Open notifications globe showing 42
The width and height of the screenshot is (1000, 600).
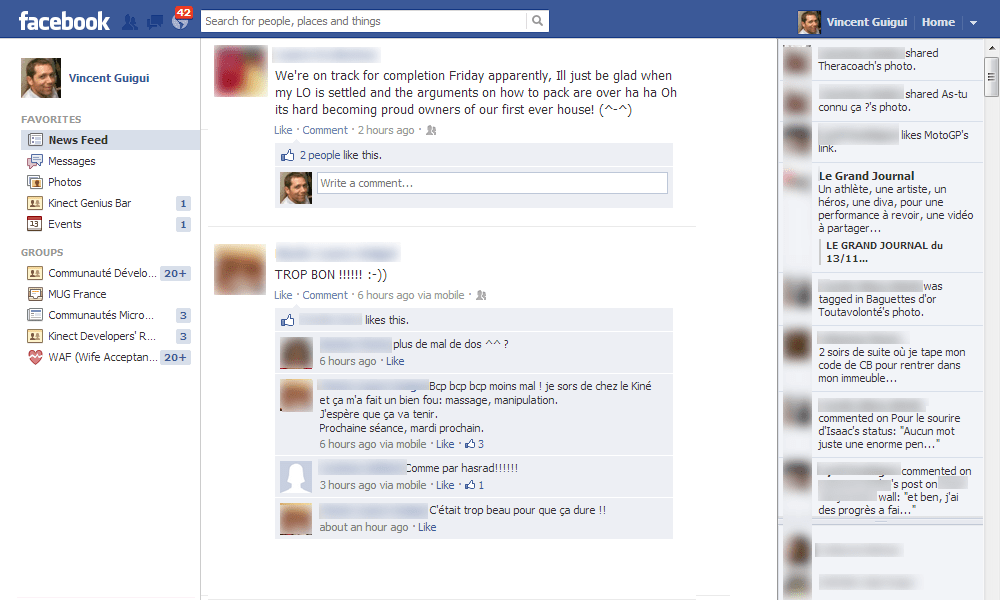[180, 22]
